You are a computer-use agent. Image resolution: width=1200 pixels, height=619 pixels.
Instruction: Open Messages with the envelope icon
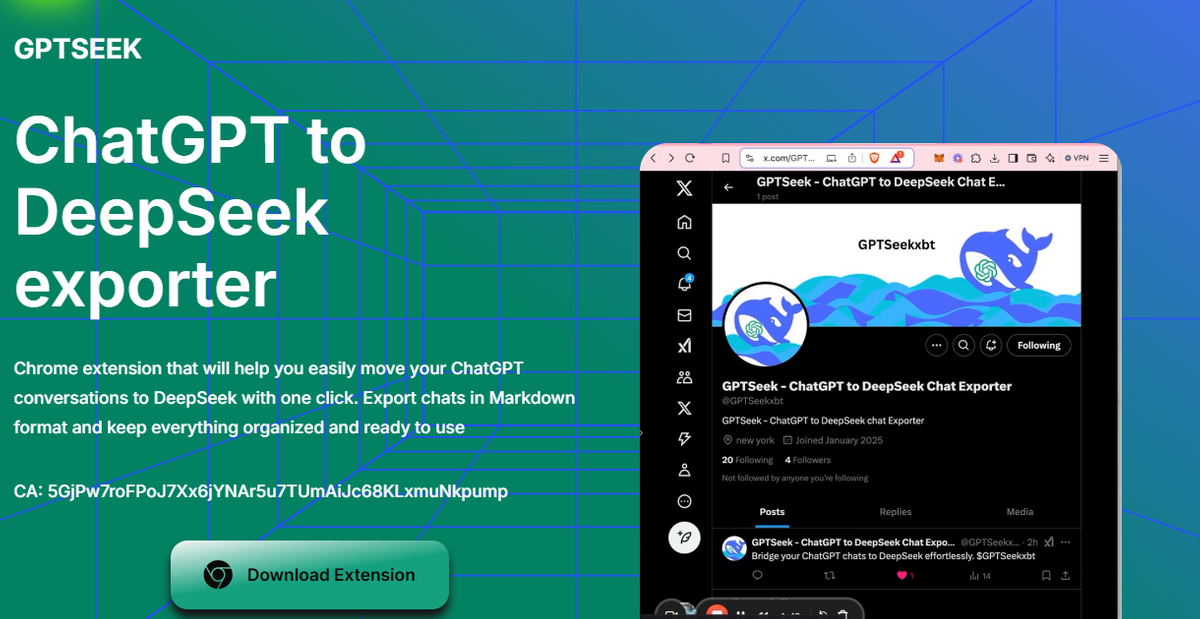(x=684, y=314)
